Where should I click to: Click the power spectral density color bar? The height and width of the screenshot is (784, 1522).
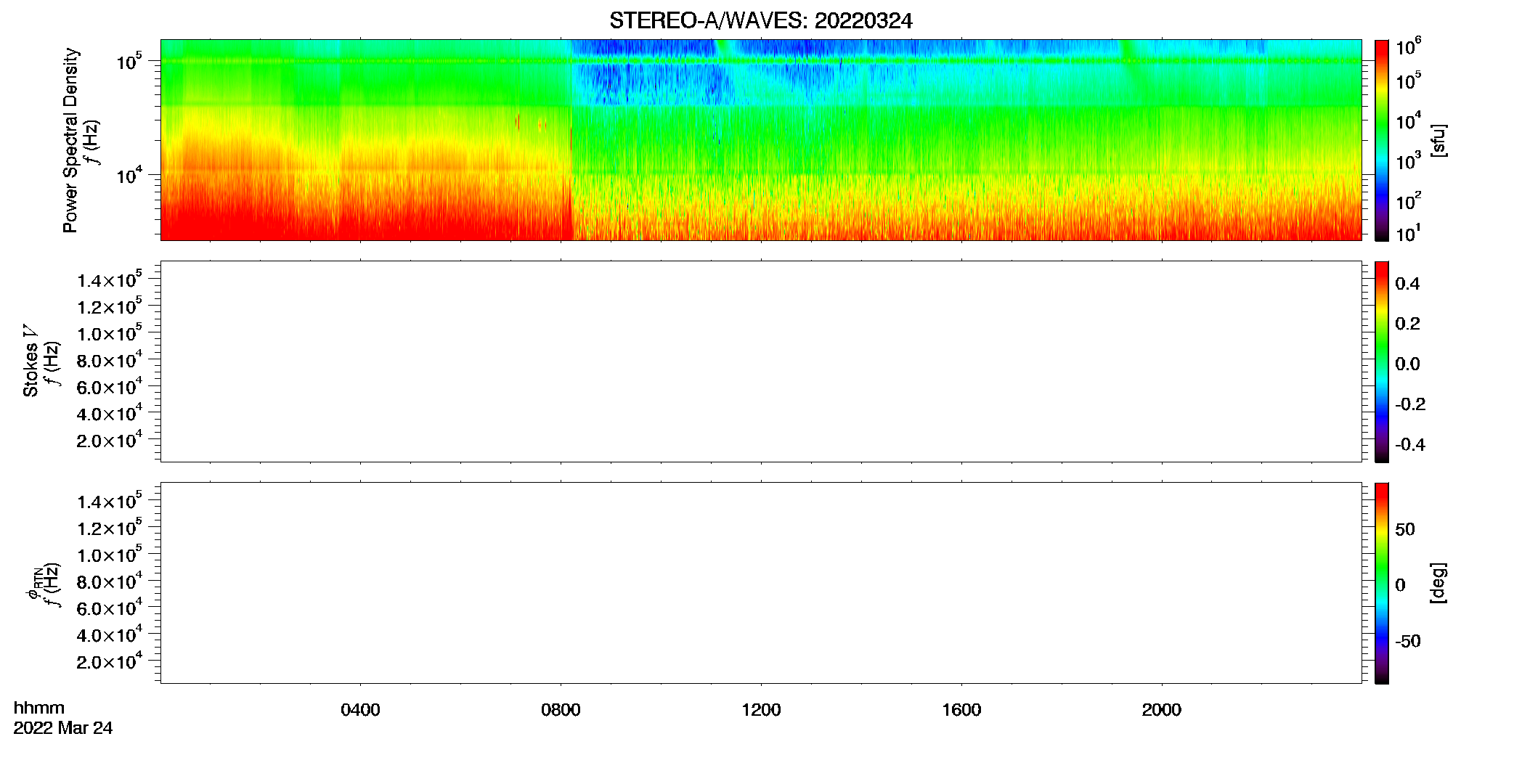point(1381,140)
